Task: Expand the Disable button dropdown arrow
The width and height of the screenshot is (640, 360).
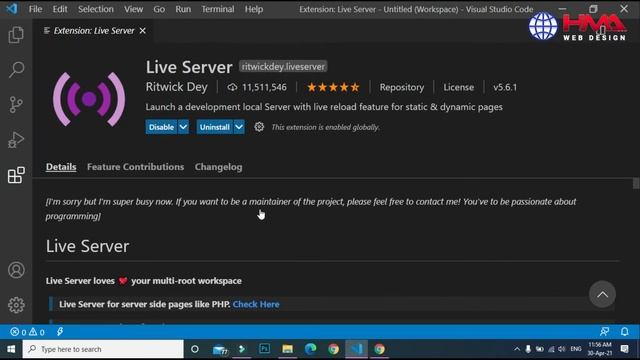Action: (183, 127)
